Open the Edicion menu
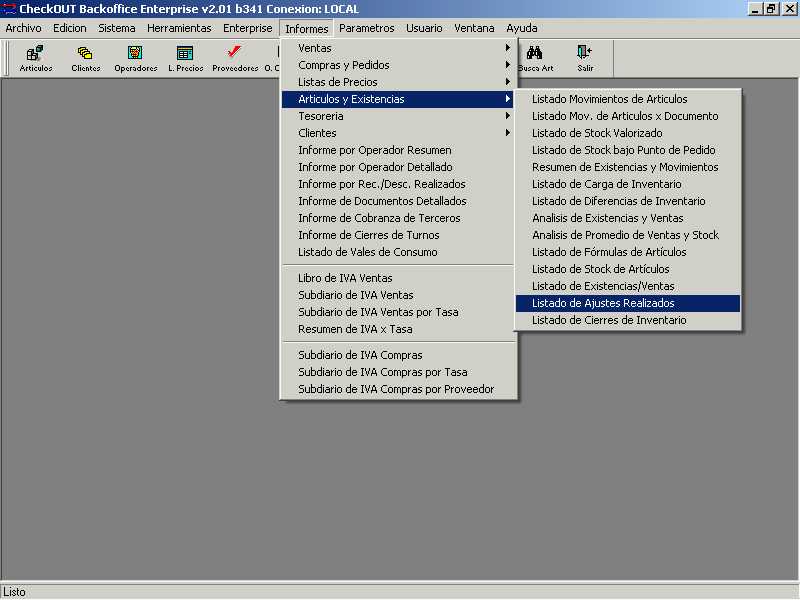The image size is (800, 600). tap(70, 28)
